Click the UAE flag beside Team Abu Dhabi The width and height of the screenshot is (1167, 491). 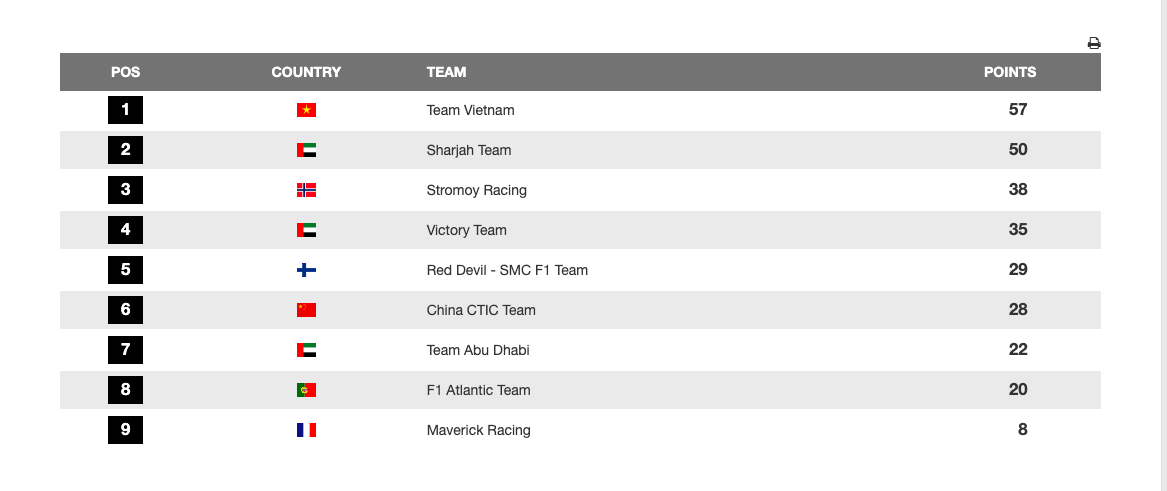[x=306, y=350]
